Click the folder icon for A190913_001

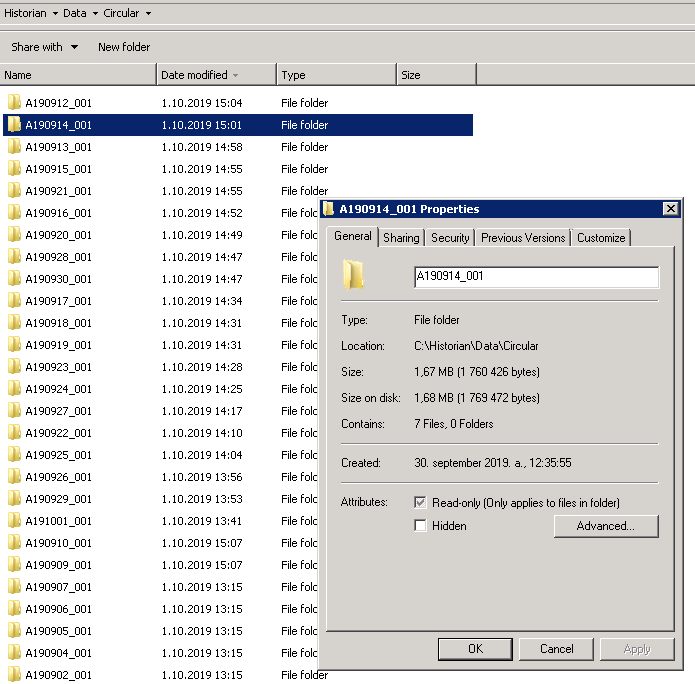click(x=14, y=147)
